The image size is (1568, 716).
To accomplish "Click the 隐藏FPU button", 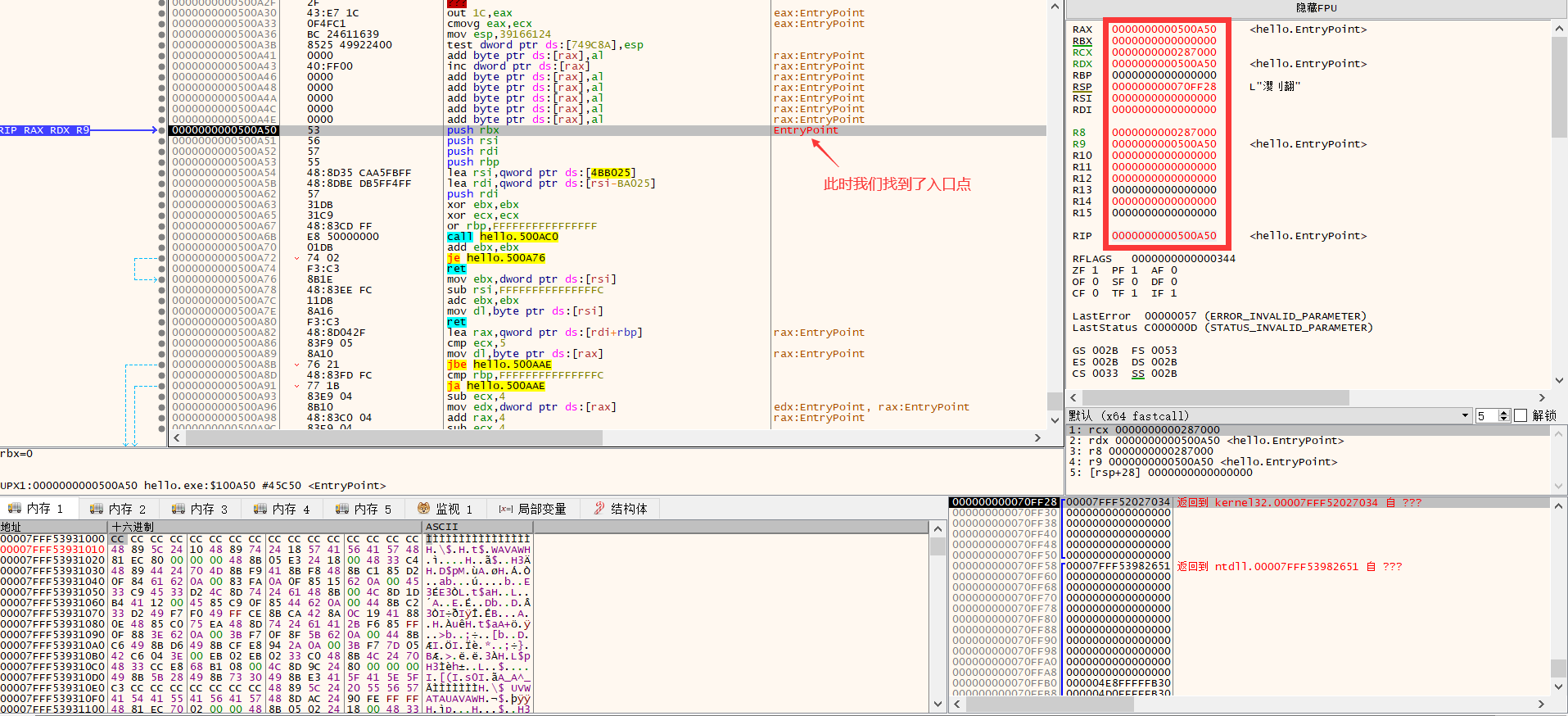I will click(x=1317, y=8).
